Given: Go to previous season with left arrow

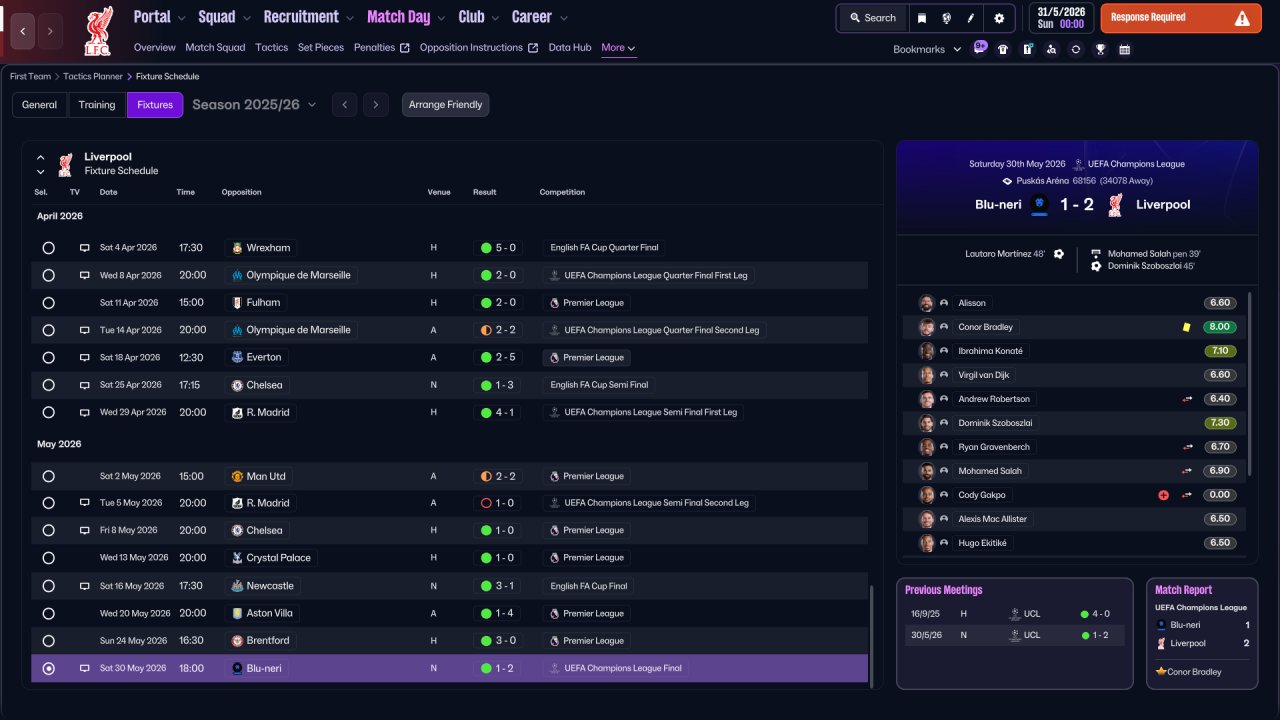Looking at the screenshot, I should point(344,105).
